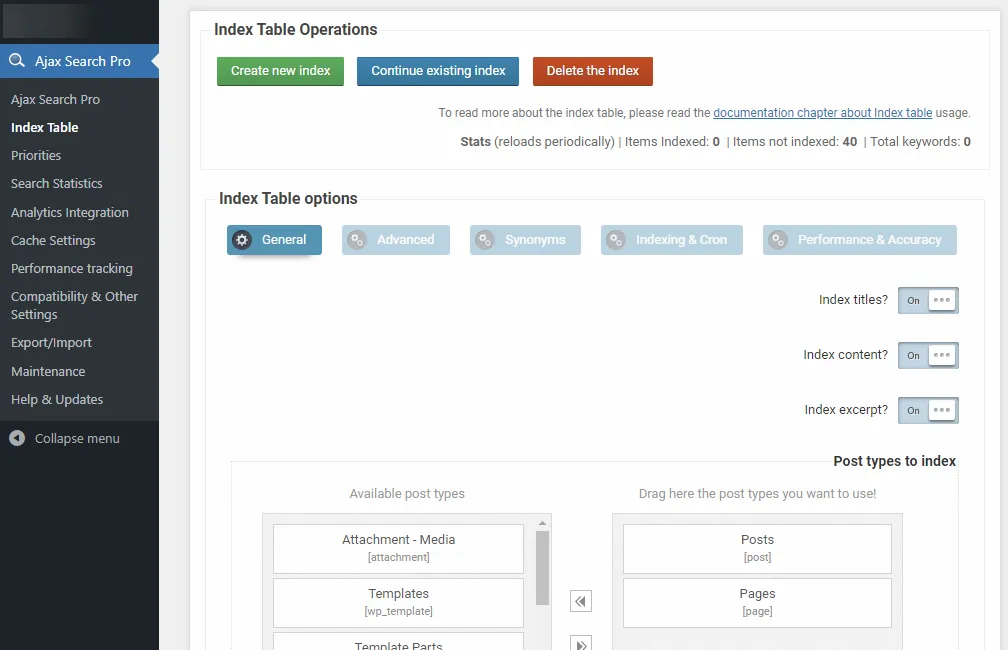The width and height of the screenshot is (1008, 650).
Task: Click the Delete the index button
Action: click(x=592, y=71)
